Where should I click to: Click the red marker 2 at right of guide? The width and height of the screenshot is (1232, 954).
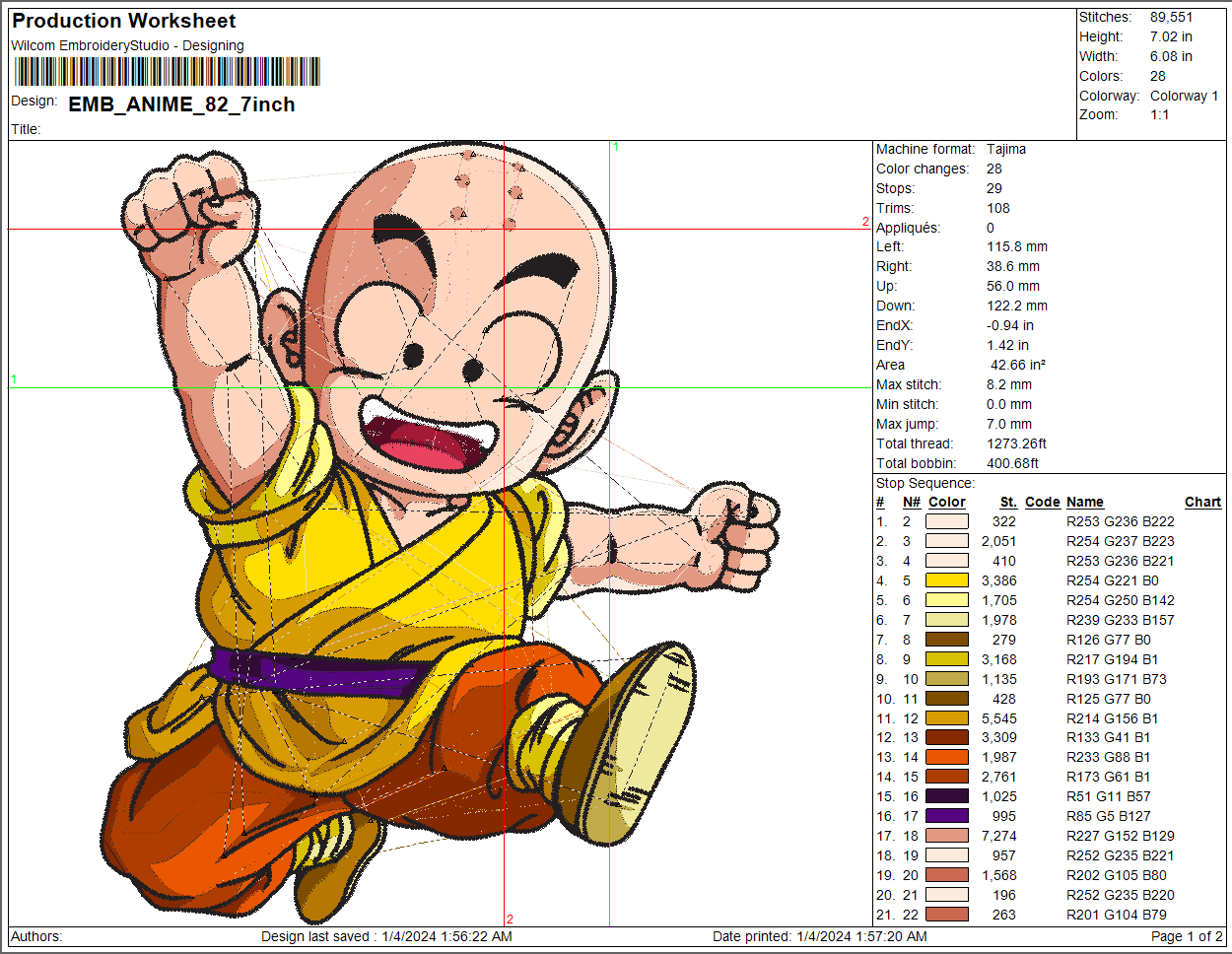tap(865, 222)
